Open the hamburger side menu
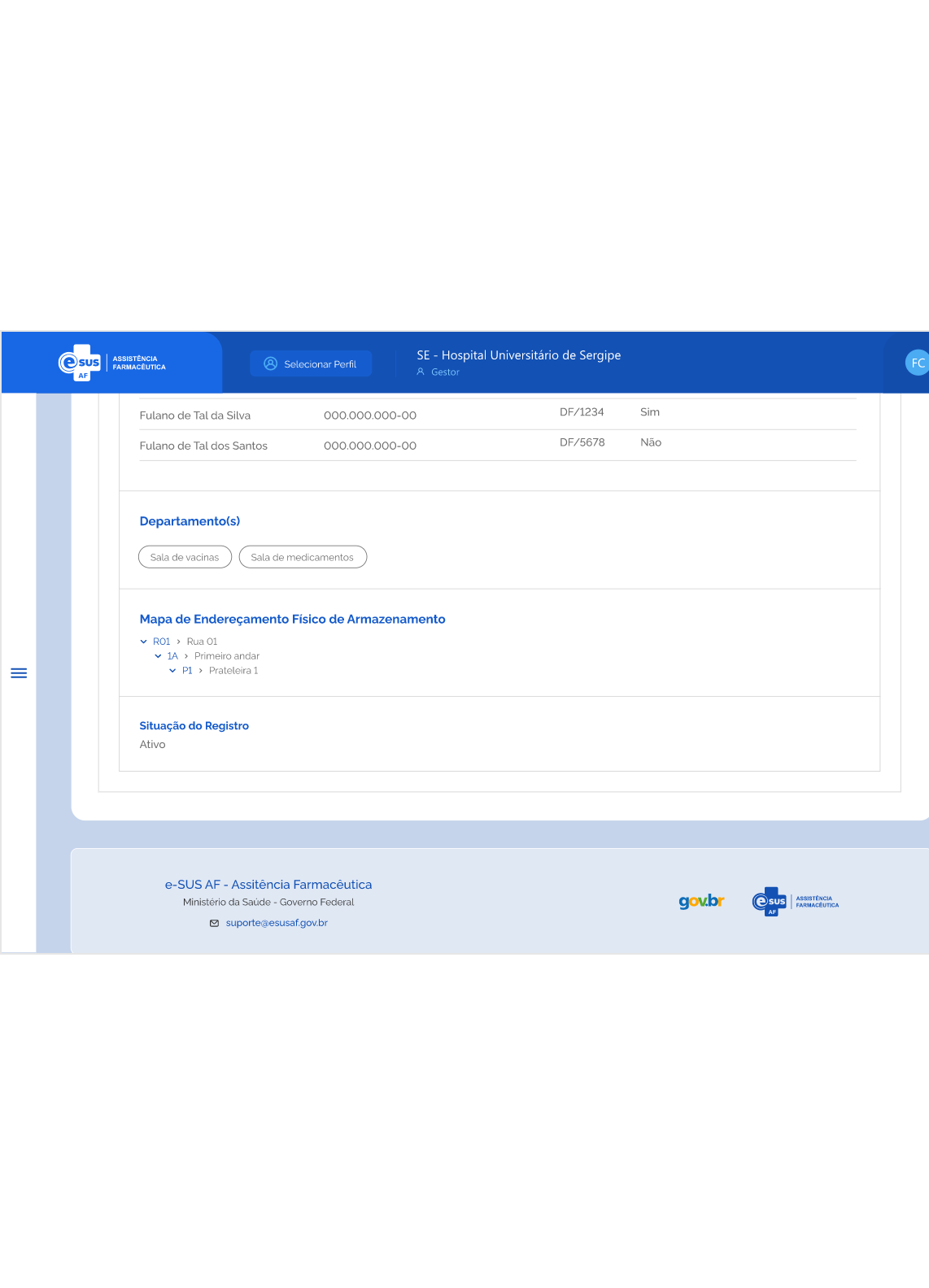Viewport: 929px width, 1288px height. click(x=19, y=673)
